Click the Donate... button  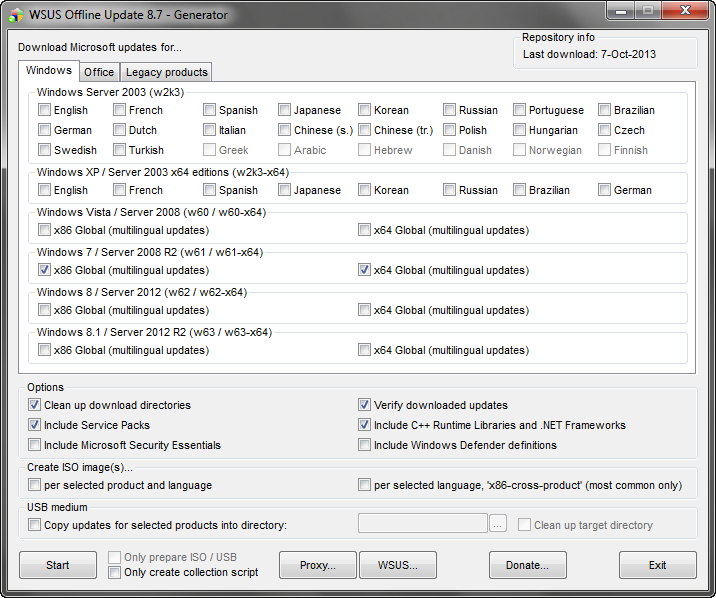click(x=527, y=565)
